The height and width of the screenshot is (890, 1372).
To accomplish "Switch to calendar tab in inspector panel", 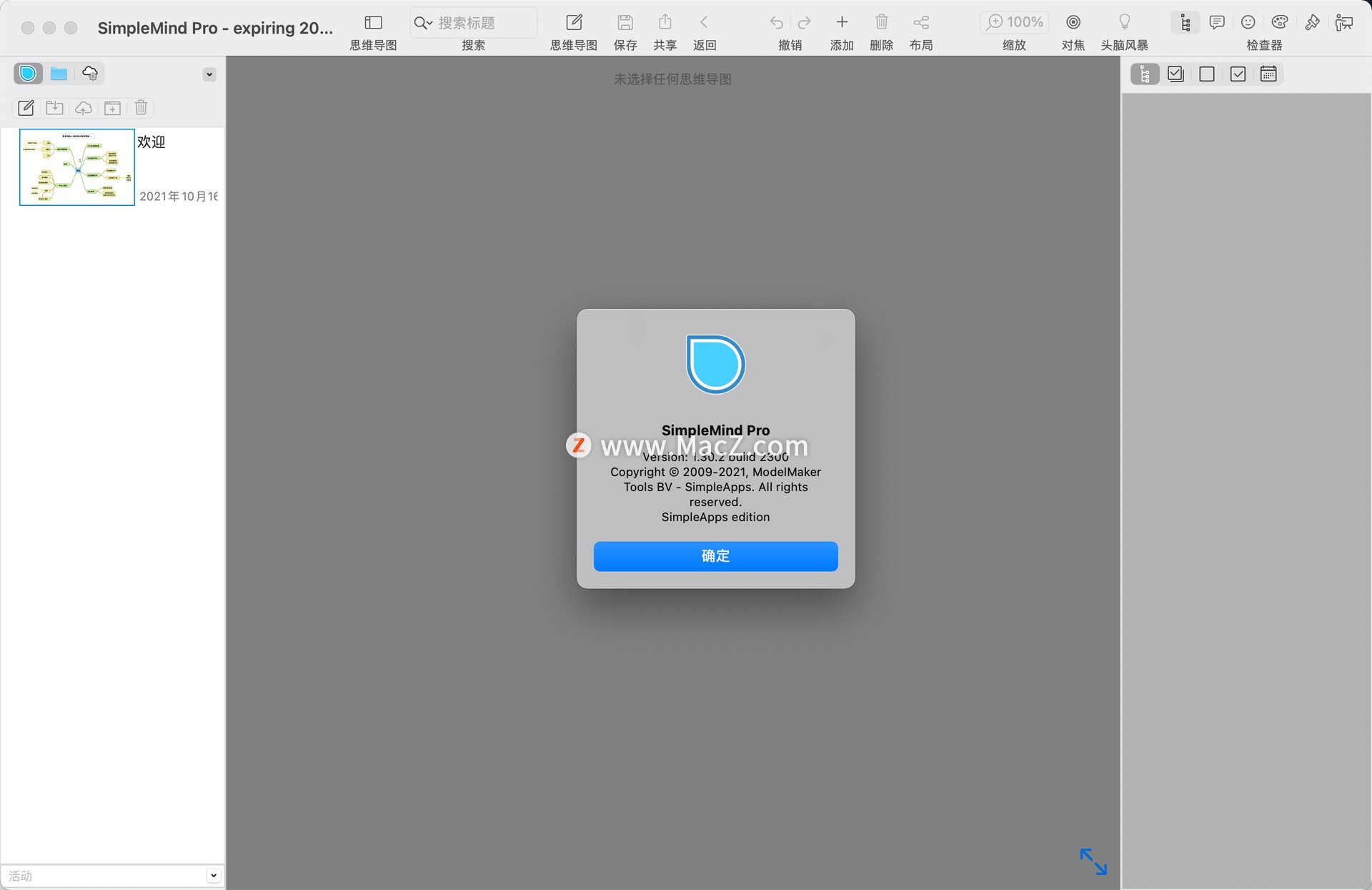I will 1268,74.
